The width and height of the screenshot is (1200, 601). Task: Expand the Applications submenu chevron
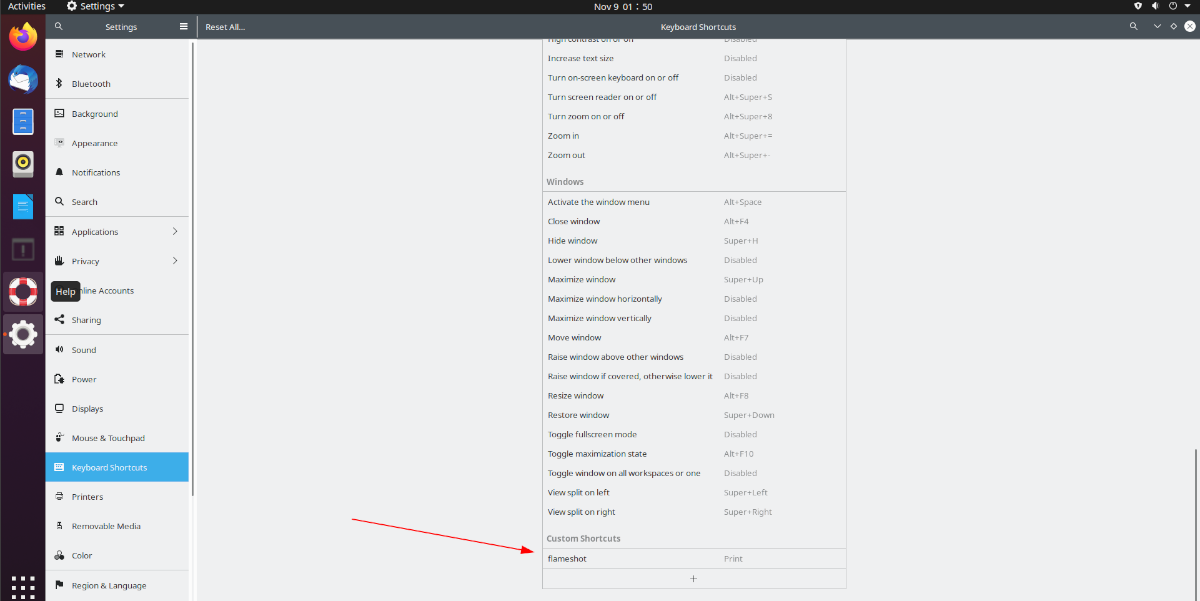175,232
